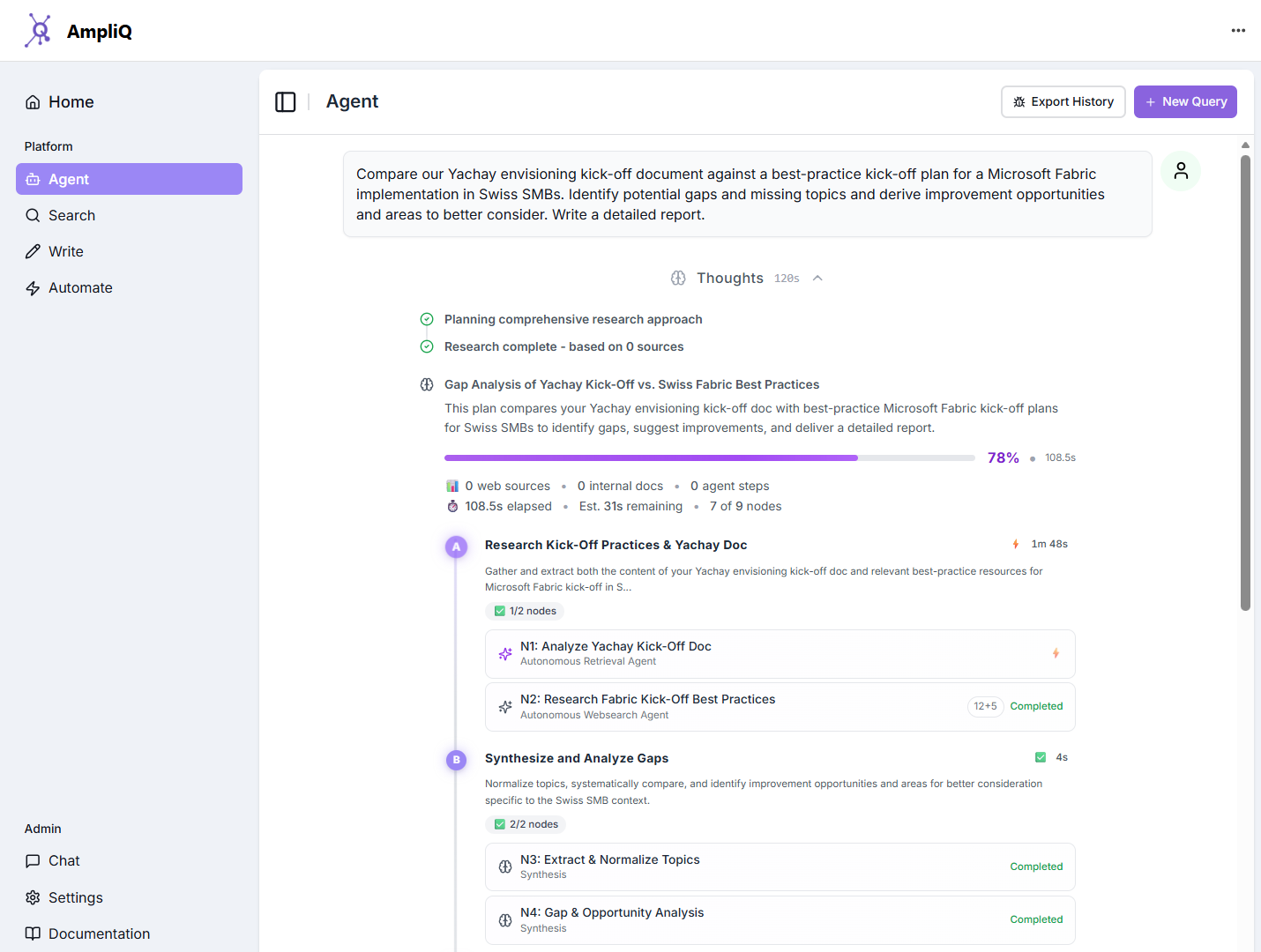
Task: Click the Export History button
Action: [x=1063, y=102]
